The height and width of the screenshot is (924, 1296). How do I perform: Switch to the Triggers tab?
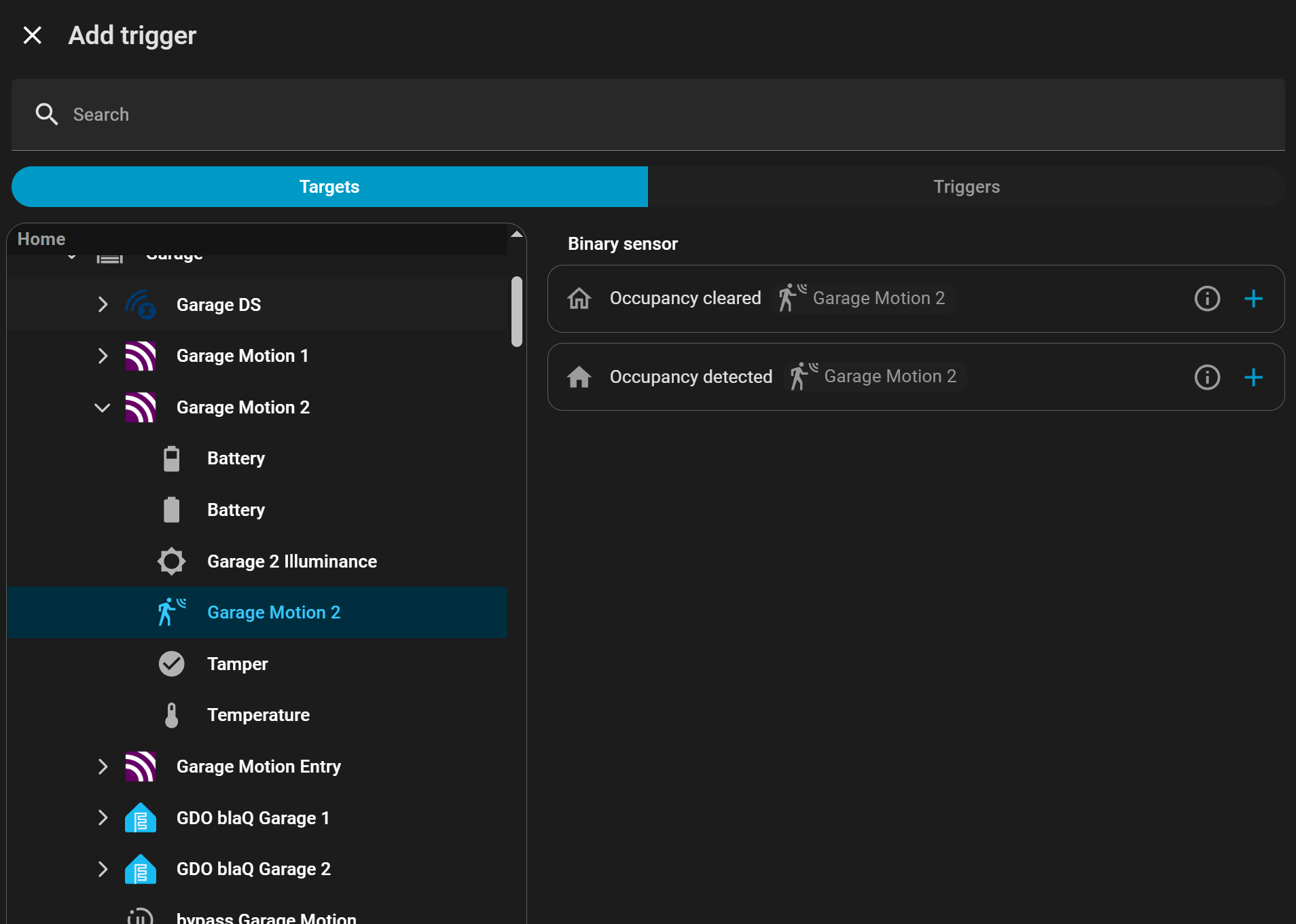966,187
